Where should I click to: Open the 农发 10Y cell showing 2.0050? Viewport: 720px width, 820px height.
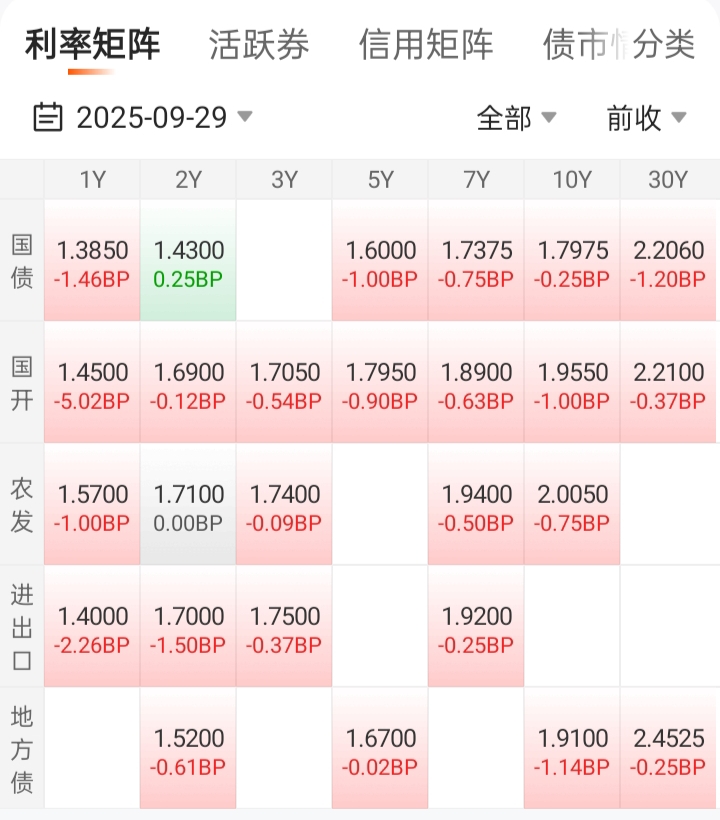(572, 505)
